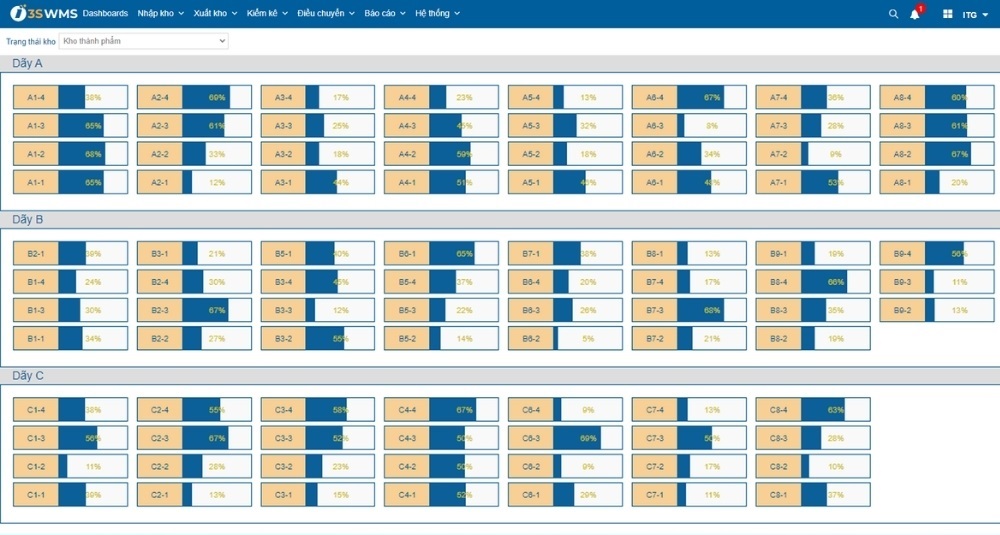Open the Kiểm kê menu
The height and width of the screenshot is (535, 1000).
268,13
